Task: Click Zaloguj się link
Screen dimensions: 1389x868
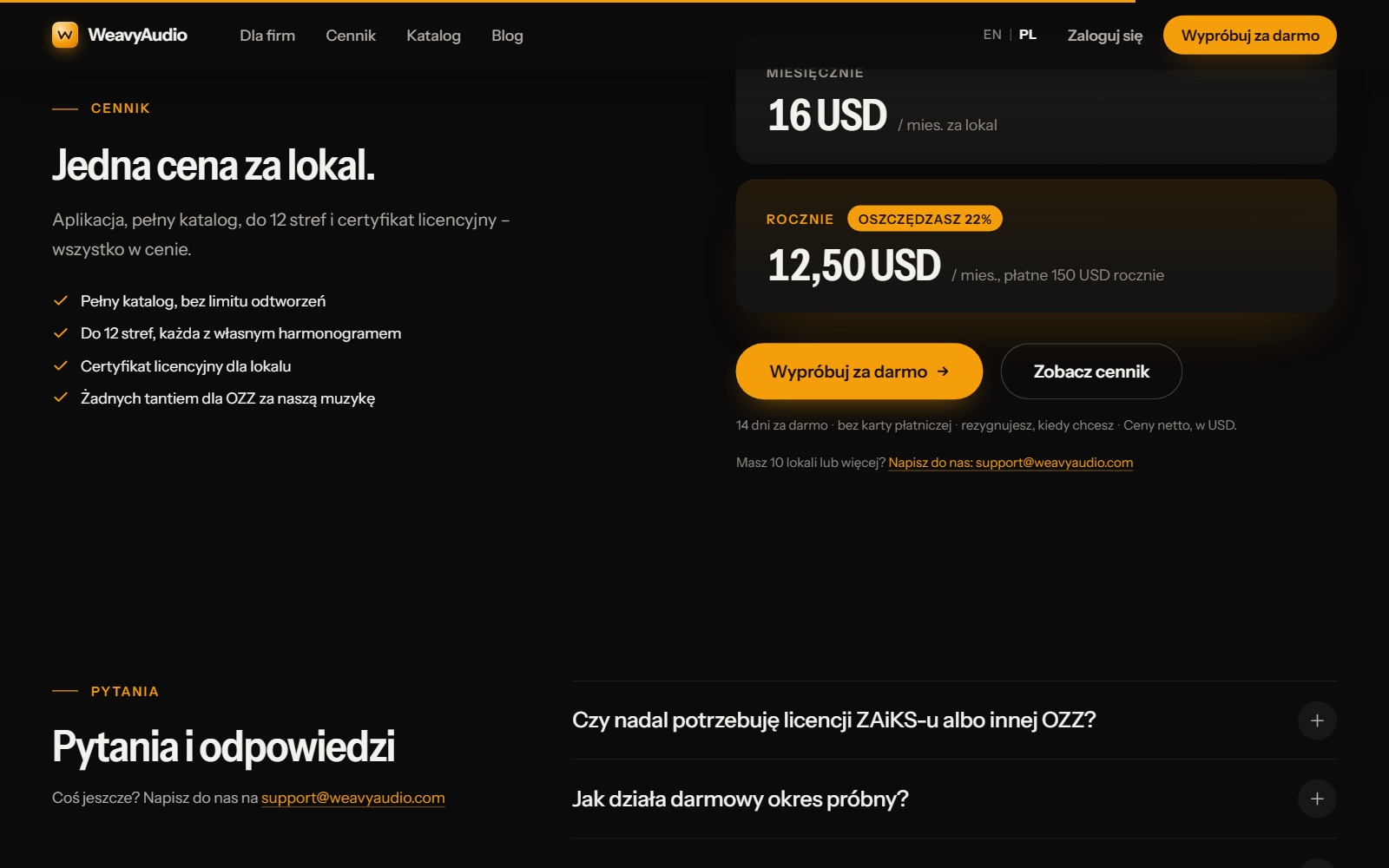Action: [1105, 36]
